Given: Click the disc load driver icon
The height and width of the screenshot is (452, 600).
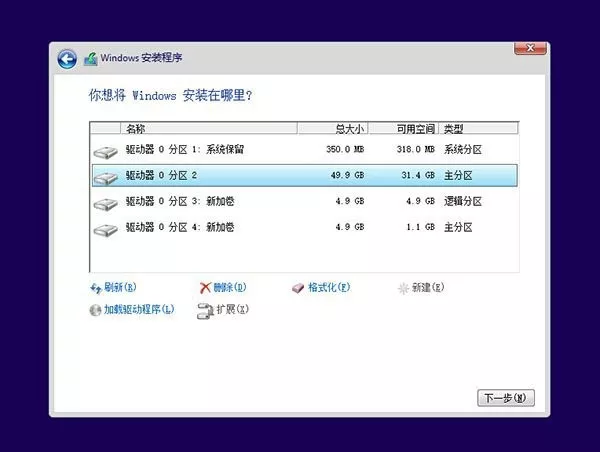Looking at the screenshot, I should (95, 310).
